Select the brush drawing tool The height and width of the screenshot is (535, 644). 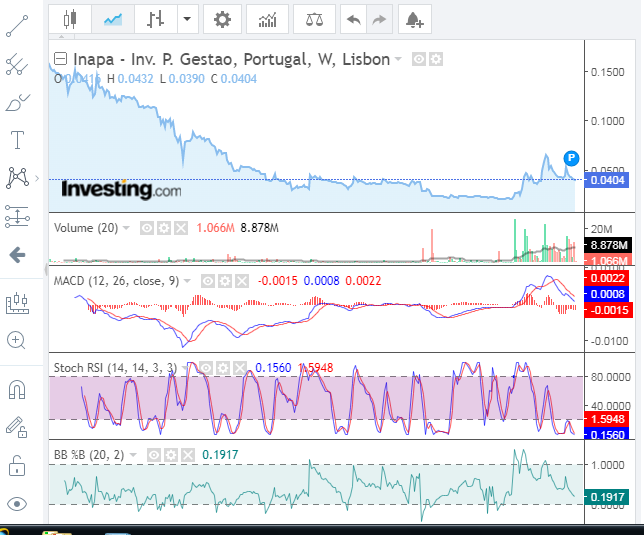click(17, 103)
